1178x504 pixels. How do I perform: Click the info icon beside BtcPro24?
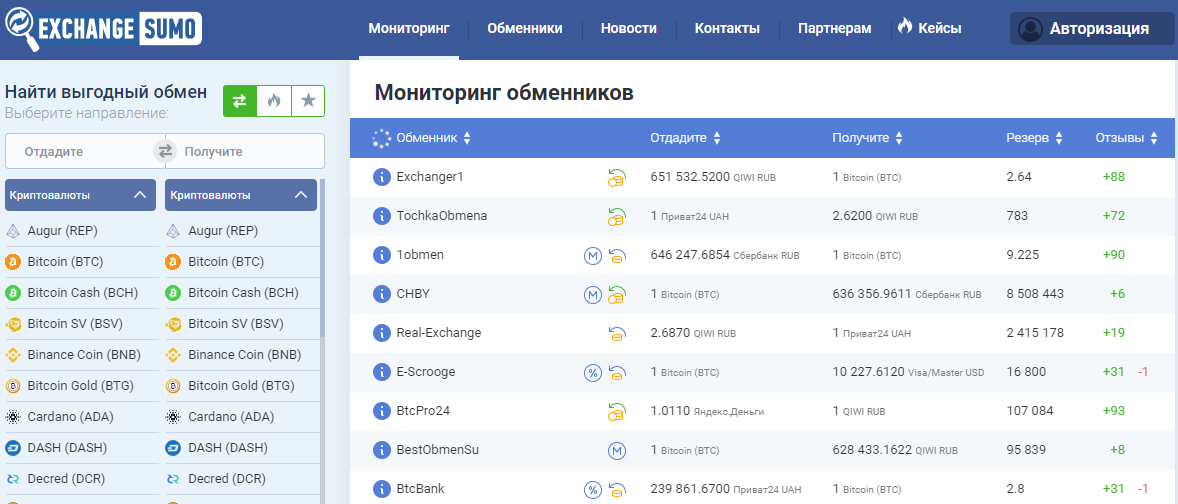tap(380, 411)
